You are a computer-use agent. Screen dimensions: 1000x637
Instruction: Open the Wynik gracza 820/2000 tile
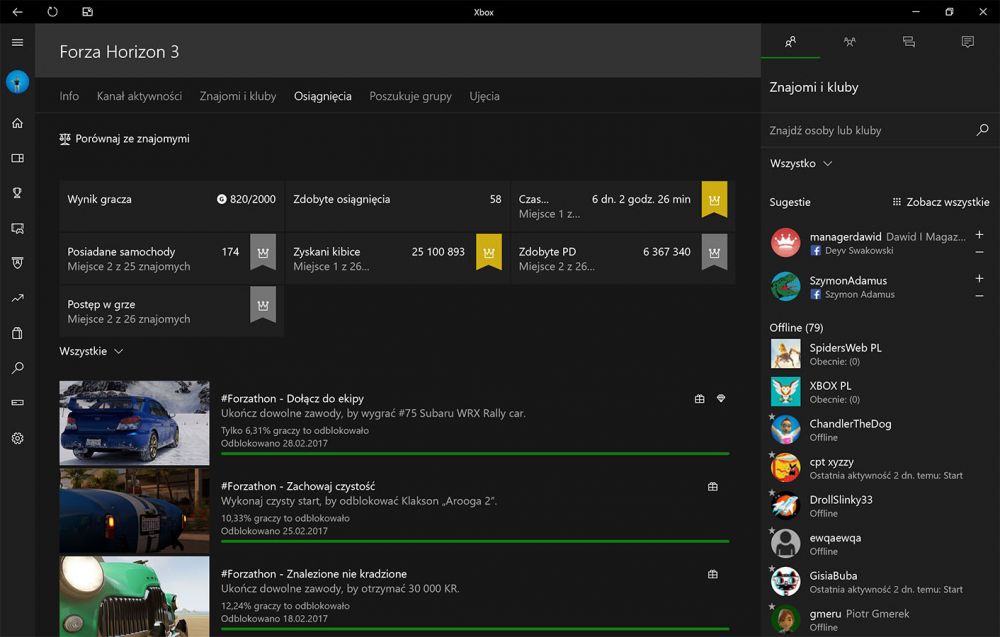[171, 205]
